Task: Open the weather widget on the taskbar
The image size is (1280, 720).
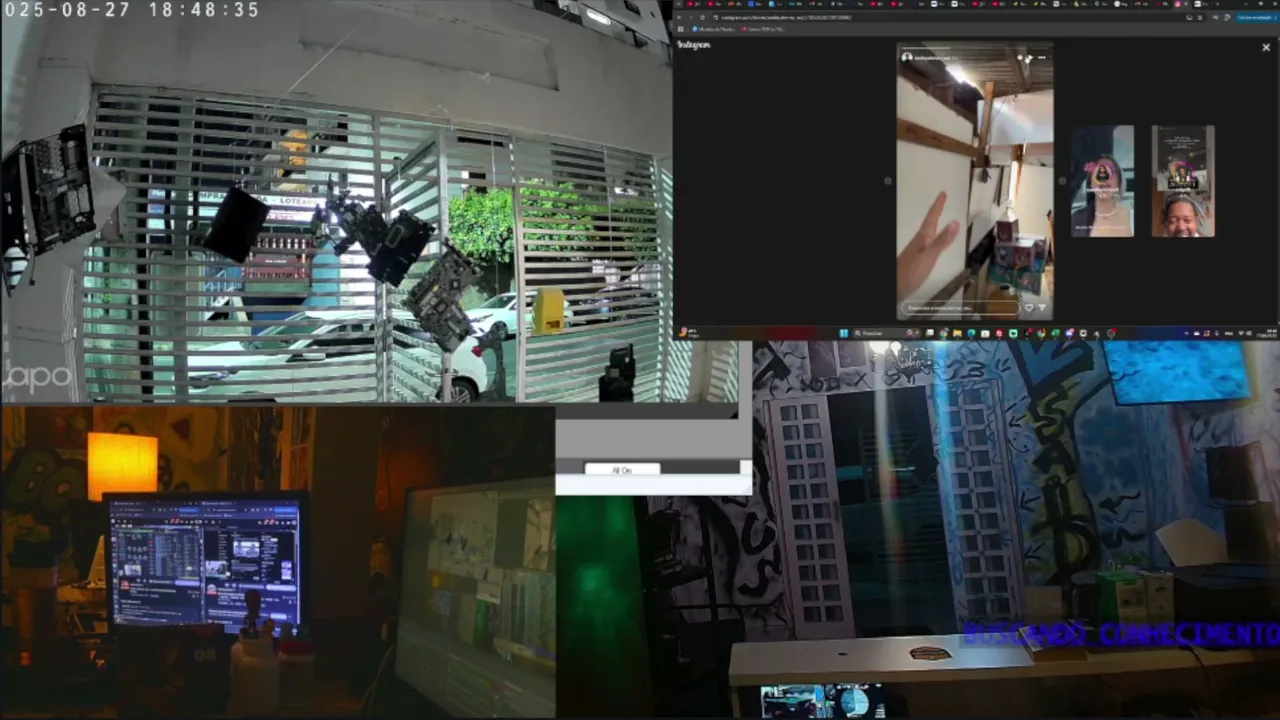Action: [x=690, y=333]
